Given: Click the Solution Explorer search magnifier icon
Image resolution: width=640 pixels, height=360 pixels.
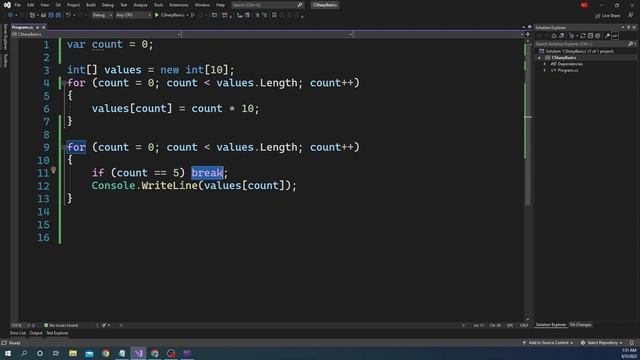Looking at the screenshot, I should pyautogui.click(x=631, y=44).
